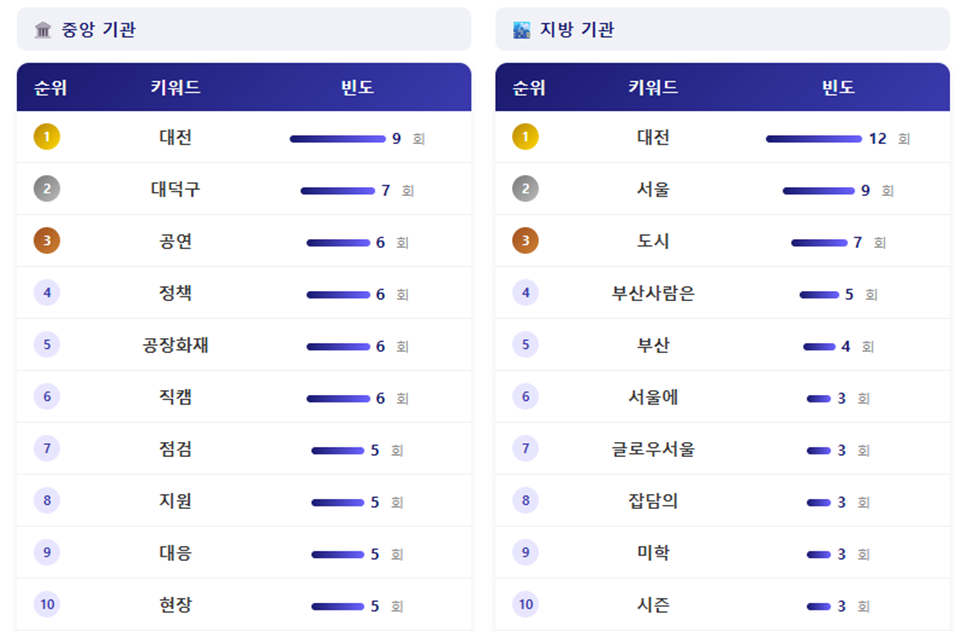Screen dimensions: 962x632
Task: Click the rank 10 badge beside 현장
Action: (x=47, y=605)
